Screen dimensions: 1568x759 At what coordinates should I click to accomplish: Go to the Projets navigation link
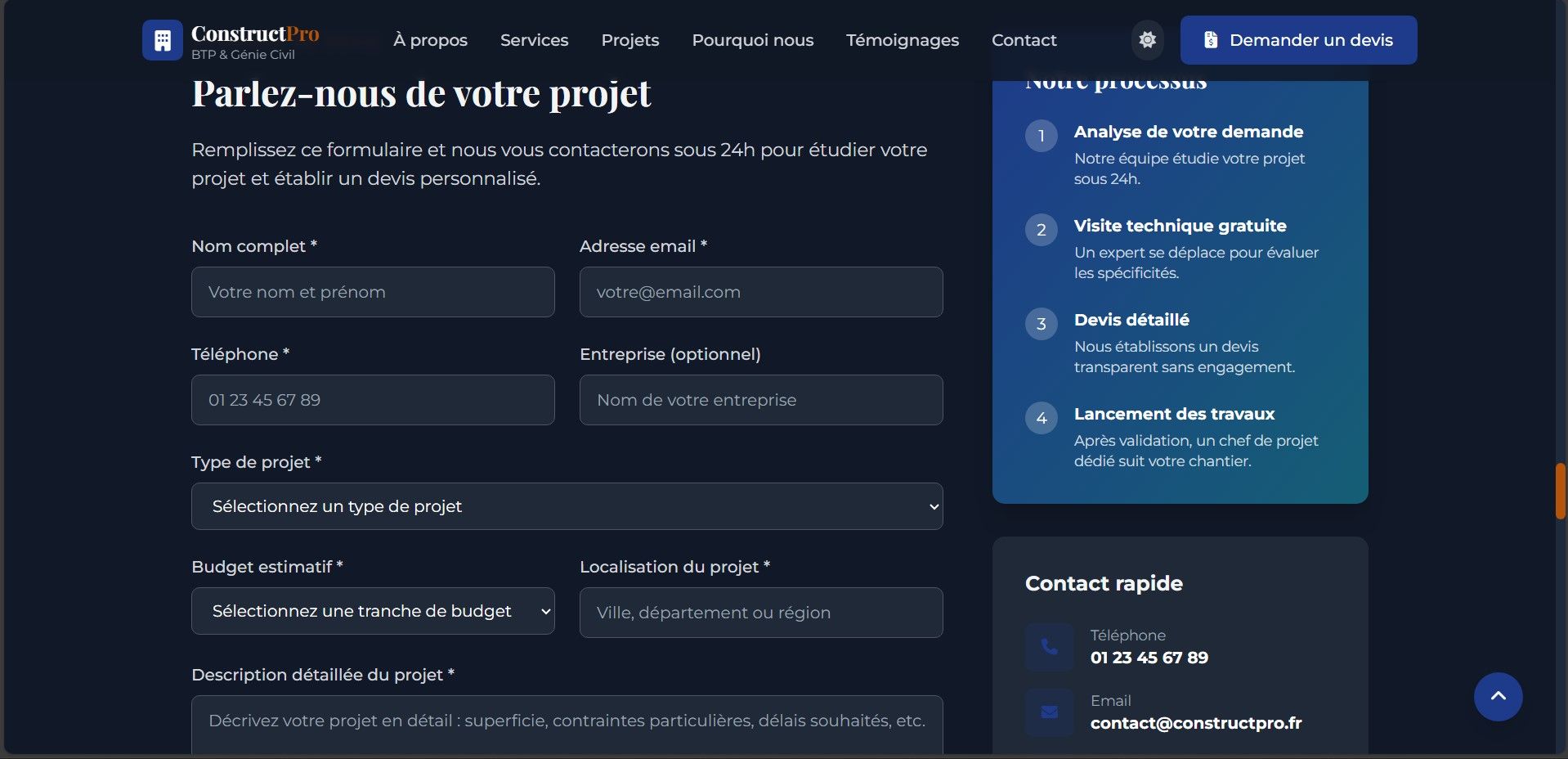click(x=629, y=40)
